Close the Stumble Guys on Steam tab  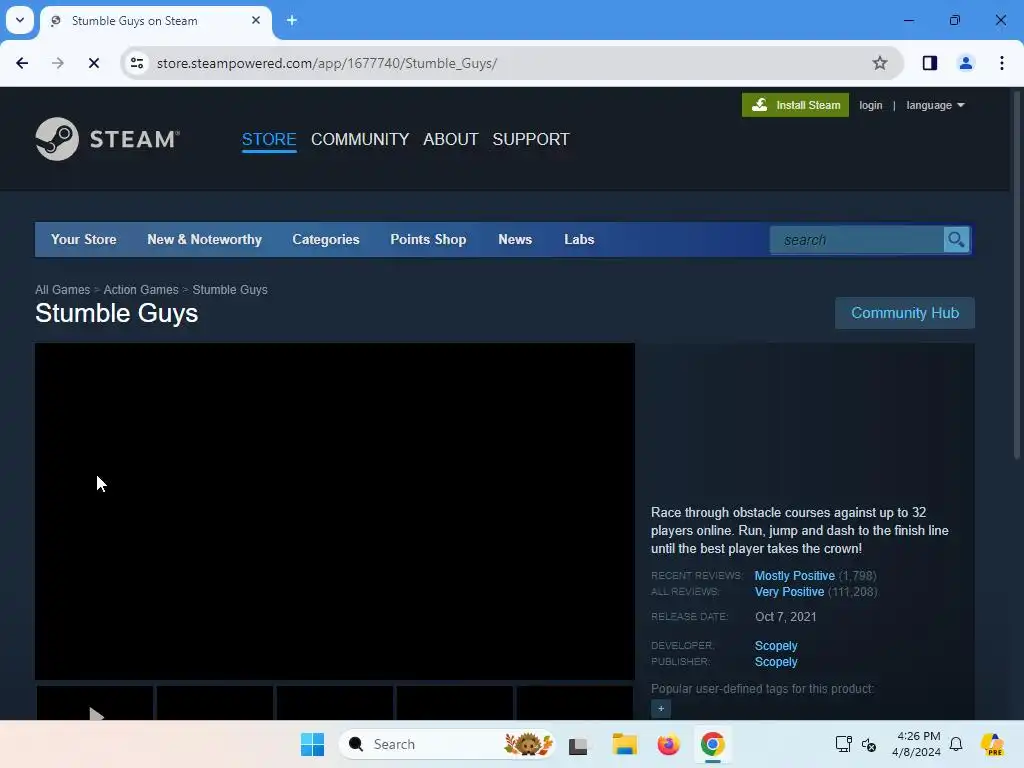[256, 20]
